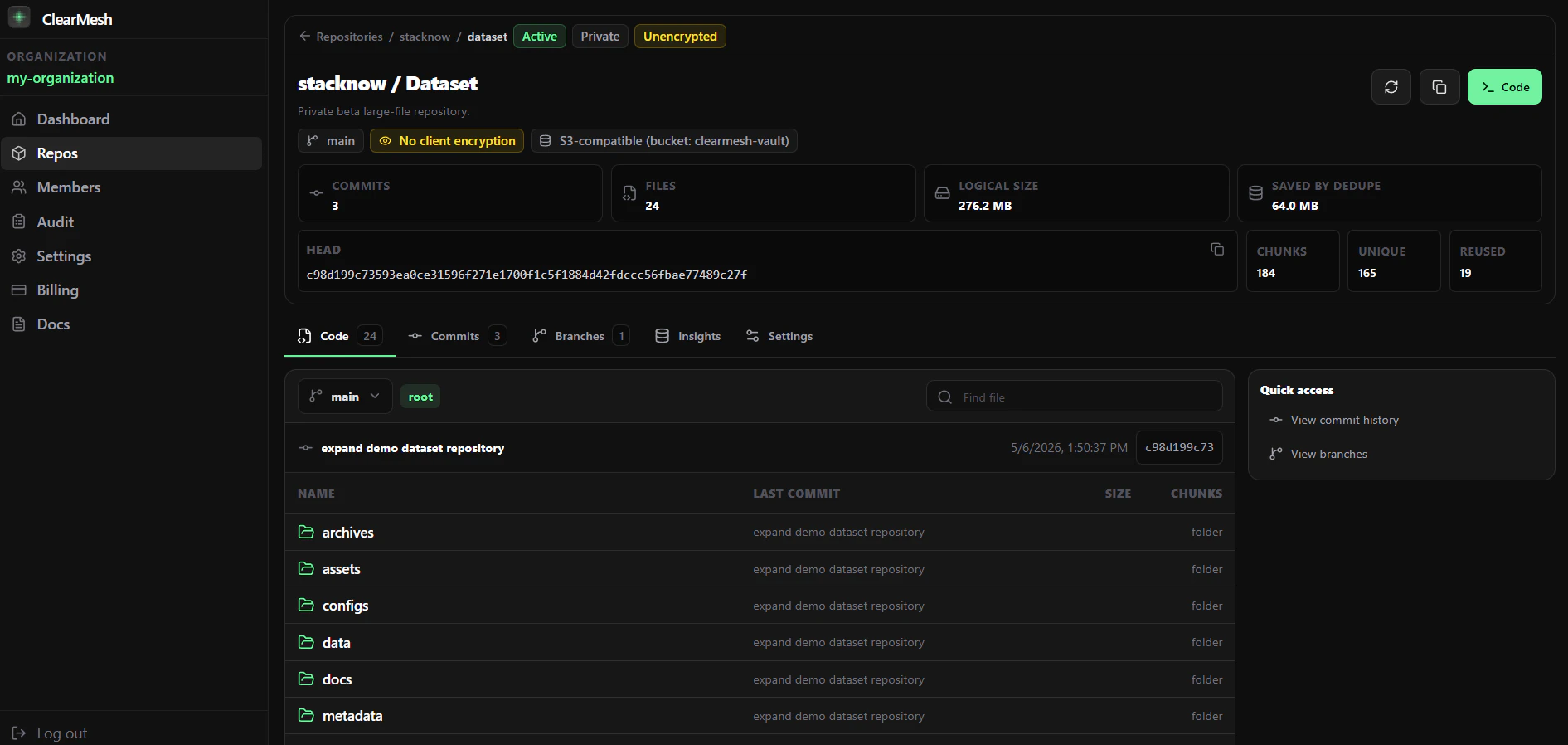Open the assets folder

point(341,569)
